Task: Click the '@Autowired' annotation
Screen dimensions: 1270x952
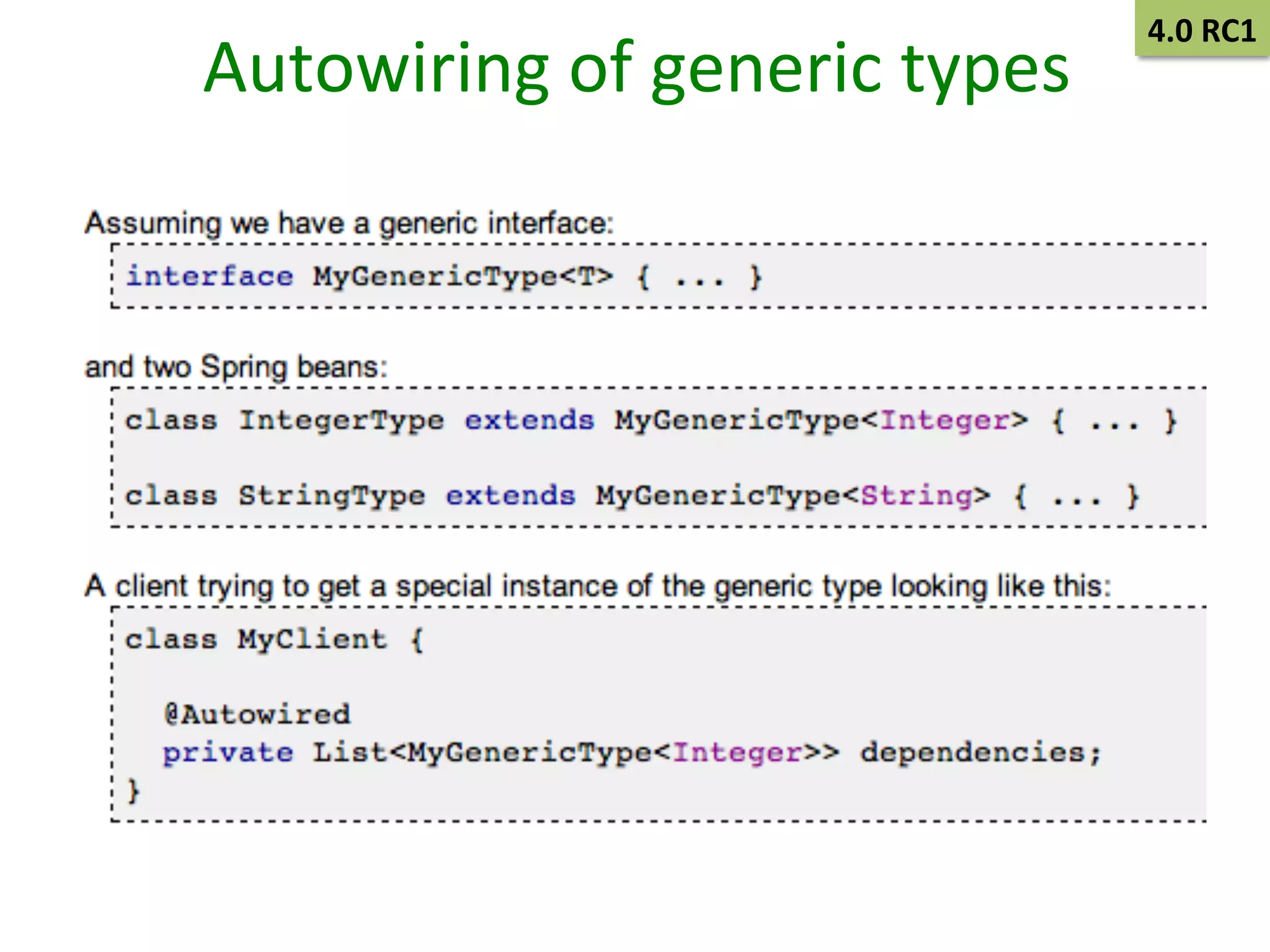Action: [x=257, y=715]
